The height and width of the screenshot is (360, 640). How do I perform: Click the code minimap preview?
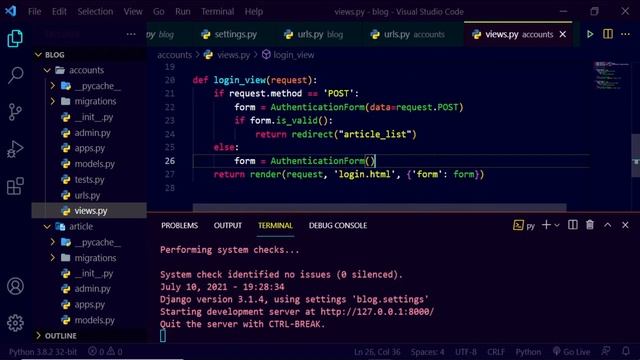611,76
